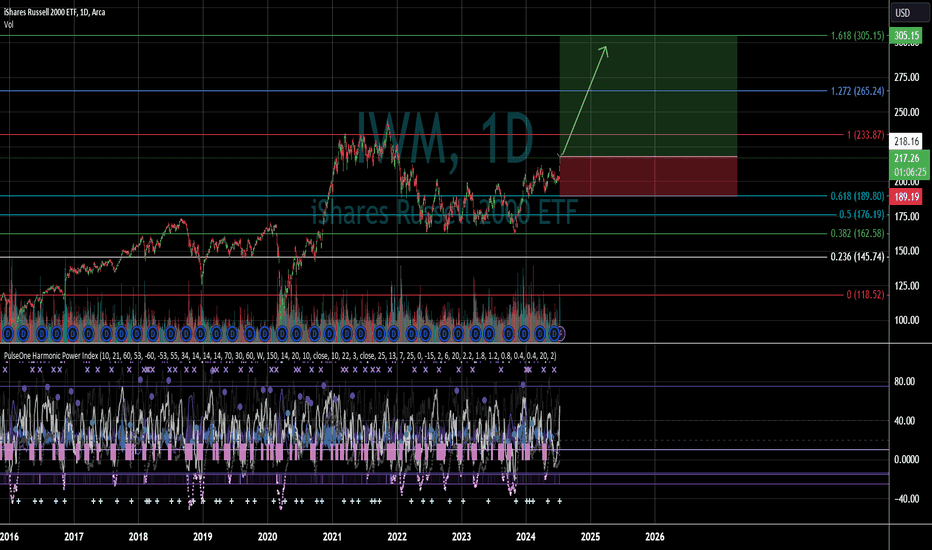
Task: Click the green 217.26 current price tag
Action: [907, 158]
